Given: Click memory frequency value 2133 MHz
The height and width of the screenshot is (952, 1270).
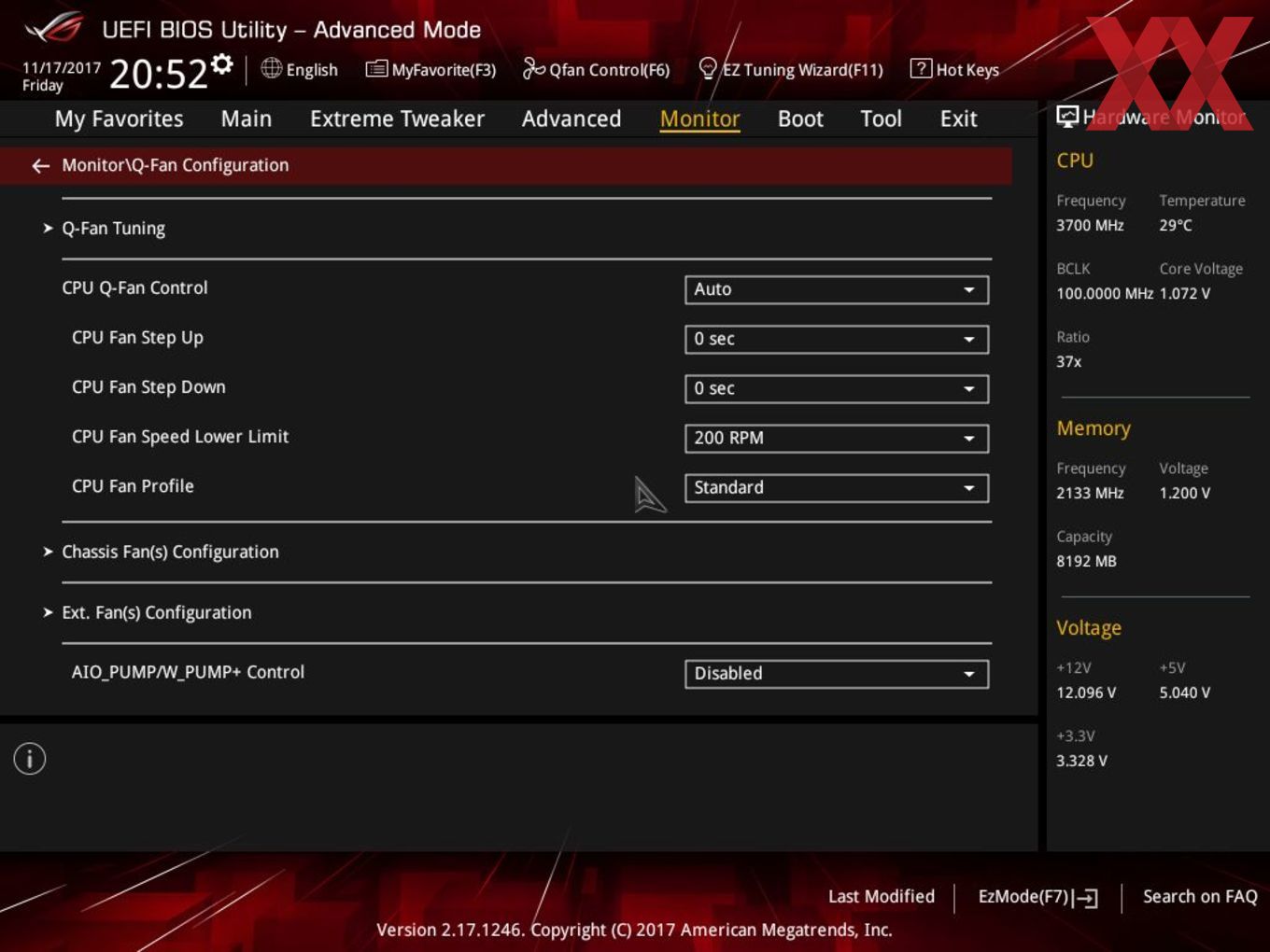Looking at the screenshot, I should (1090, 493).
